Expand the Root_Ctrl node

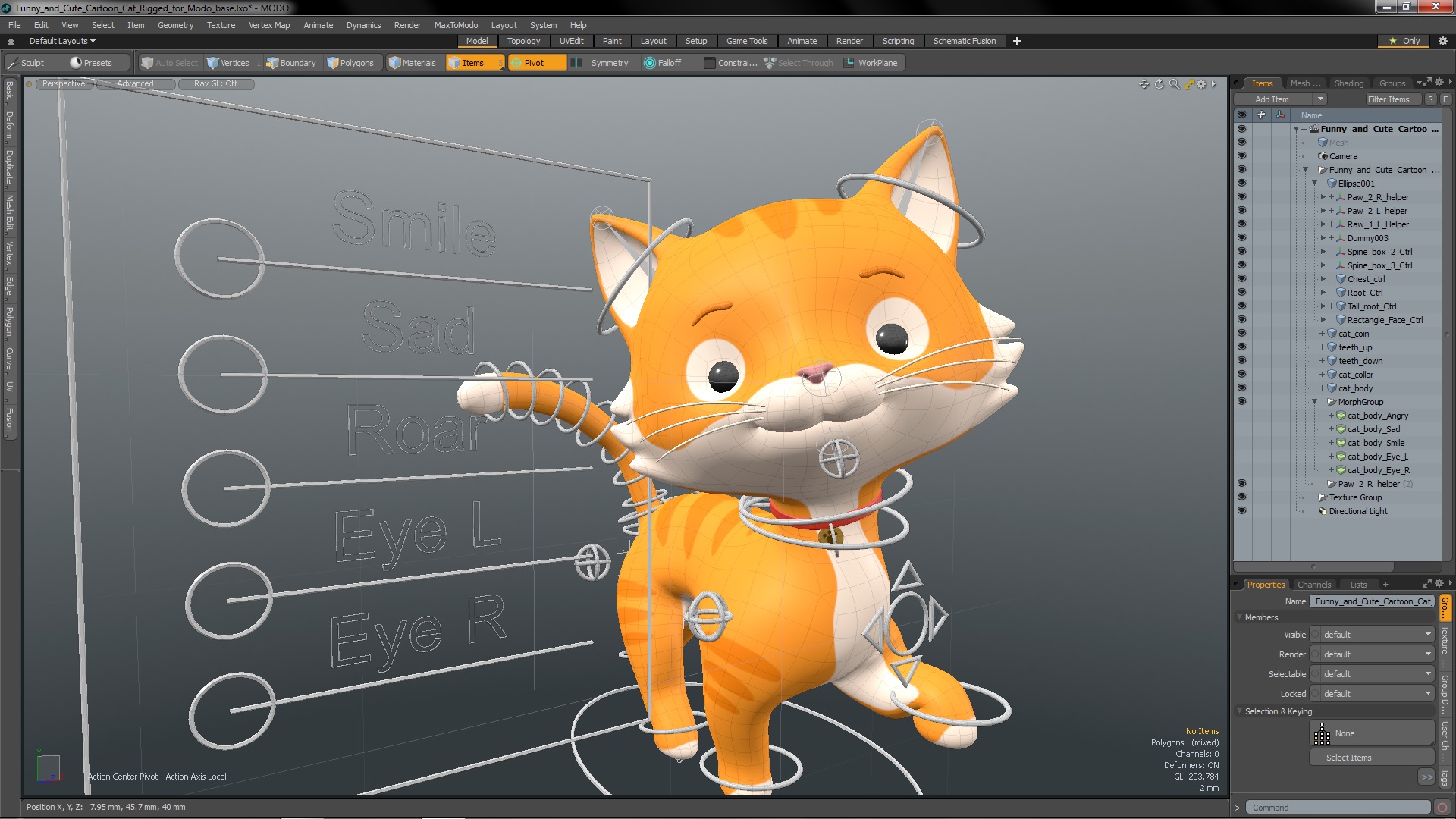tap(1323, 293)
